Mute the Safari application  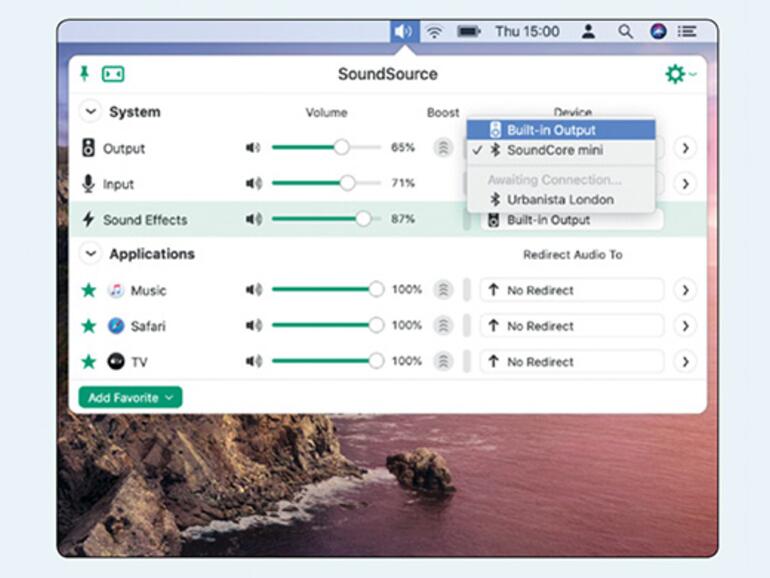point(253,325)
